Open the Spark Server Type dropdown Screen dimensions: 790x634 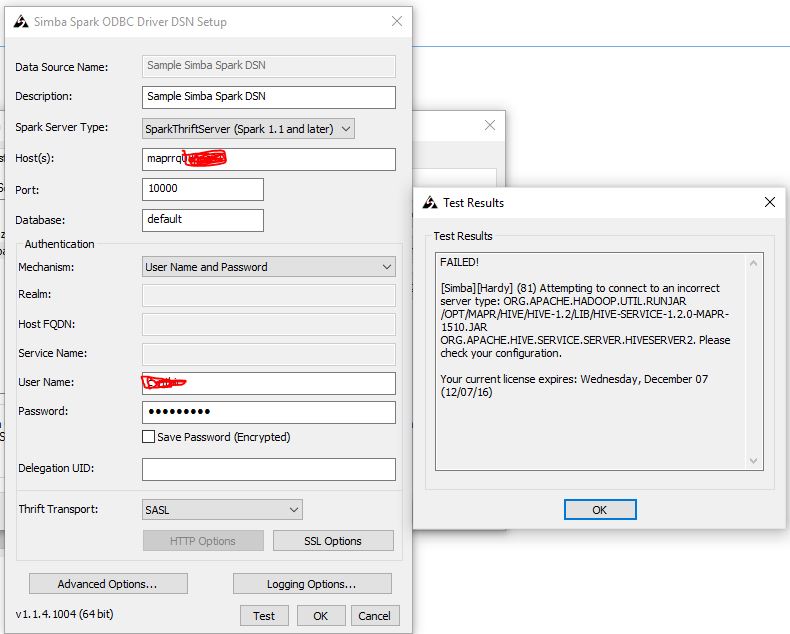point(248,129)
